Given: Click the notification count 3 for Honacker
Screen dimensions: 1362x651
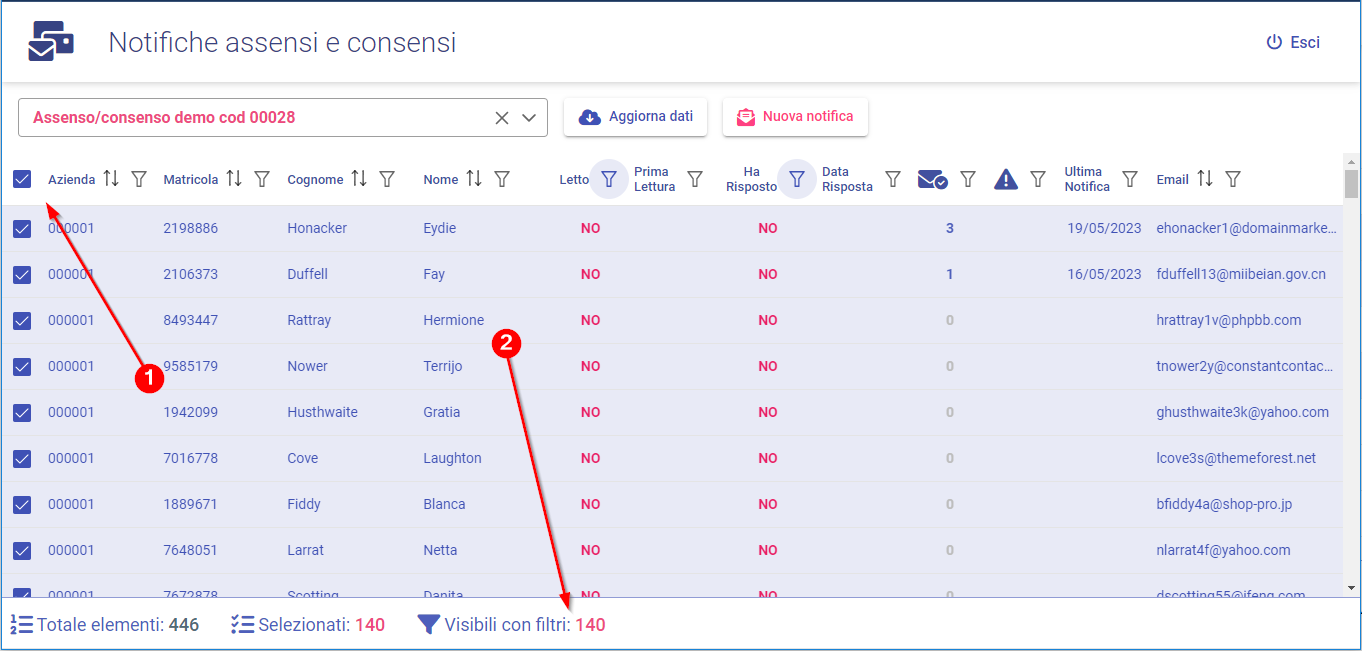Looking at the screenshot, I should click(x=950, y=229).
